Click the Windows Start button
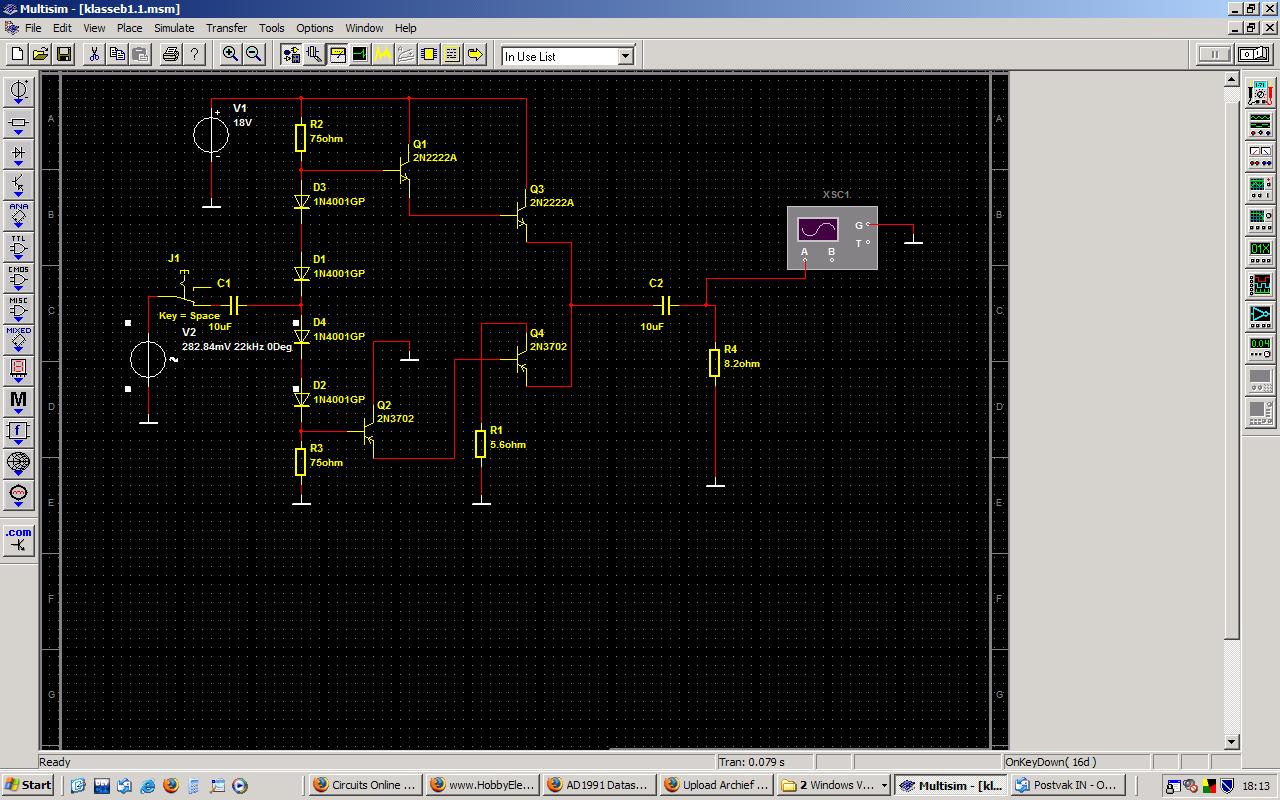This screenshot has width=1280, height=800. [28, 785]
